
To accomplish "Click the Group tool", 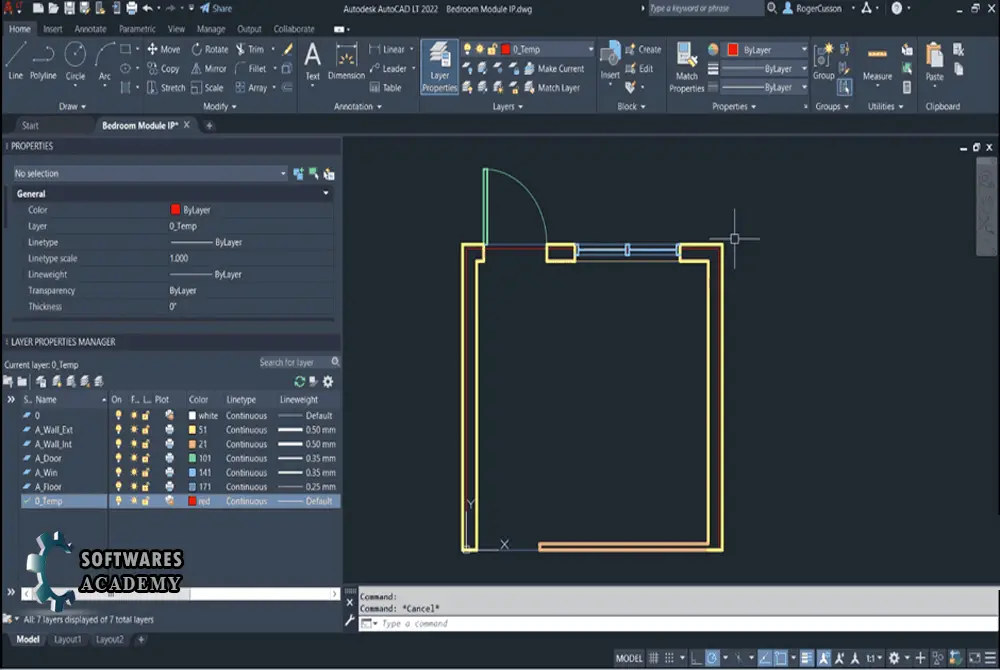I will pos(823,62).
